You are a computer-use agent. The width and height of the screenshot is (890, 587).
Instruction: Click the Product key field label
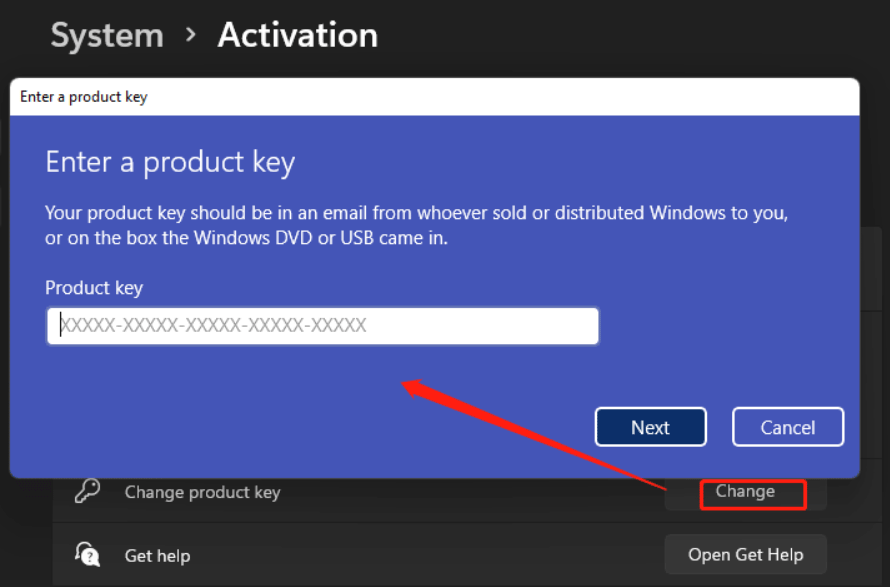point(94,288)
